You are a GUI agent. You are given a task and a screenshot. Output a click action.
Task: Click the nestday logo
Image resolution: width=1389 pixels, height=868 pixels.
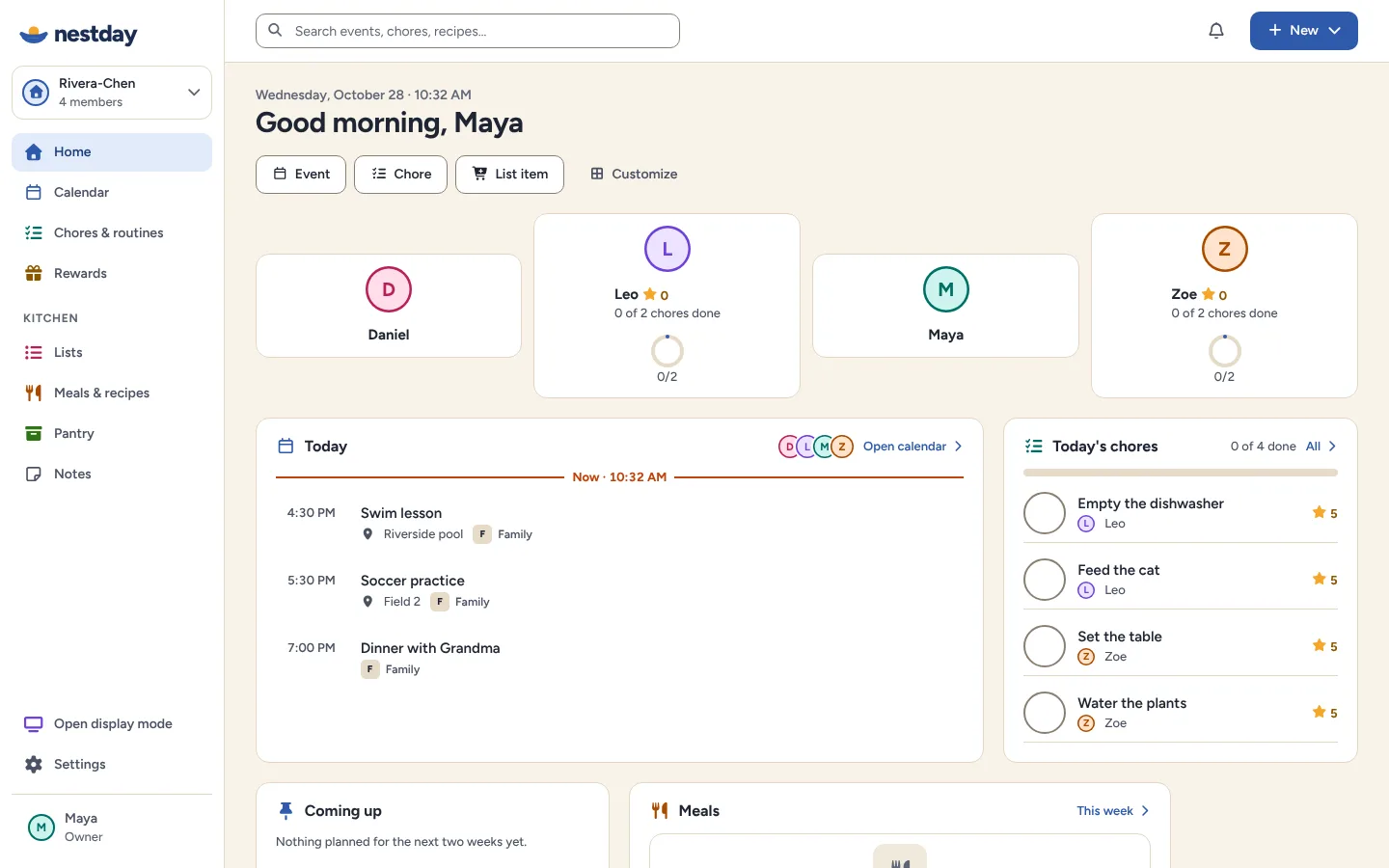click(78, 35)
